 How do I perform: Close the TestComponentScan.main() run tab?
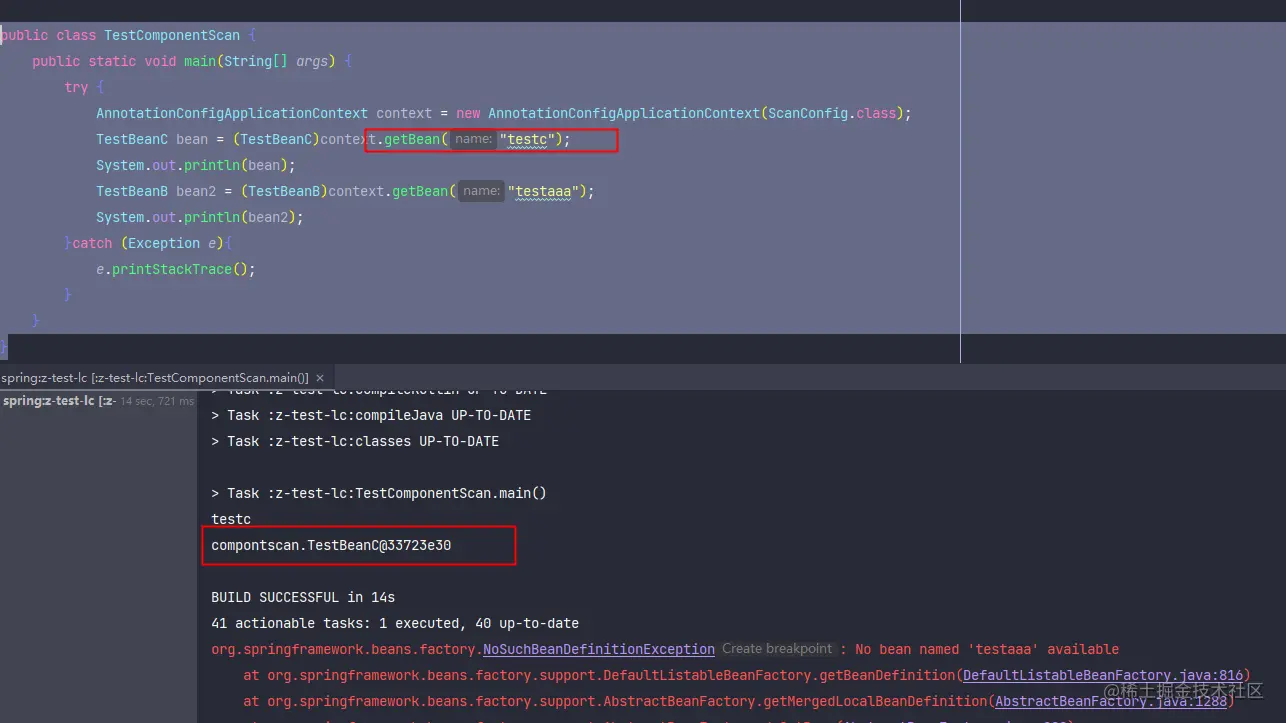320,378
